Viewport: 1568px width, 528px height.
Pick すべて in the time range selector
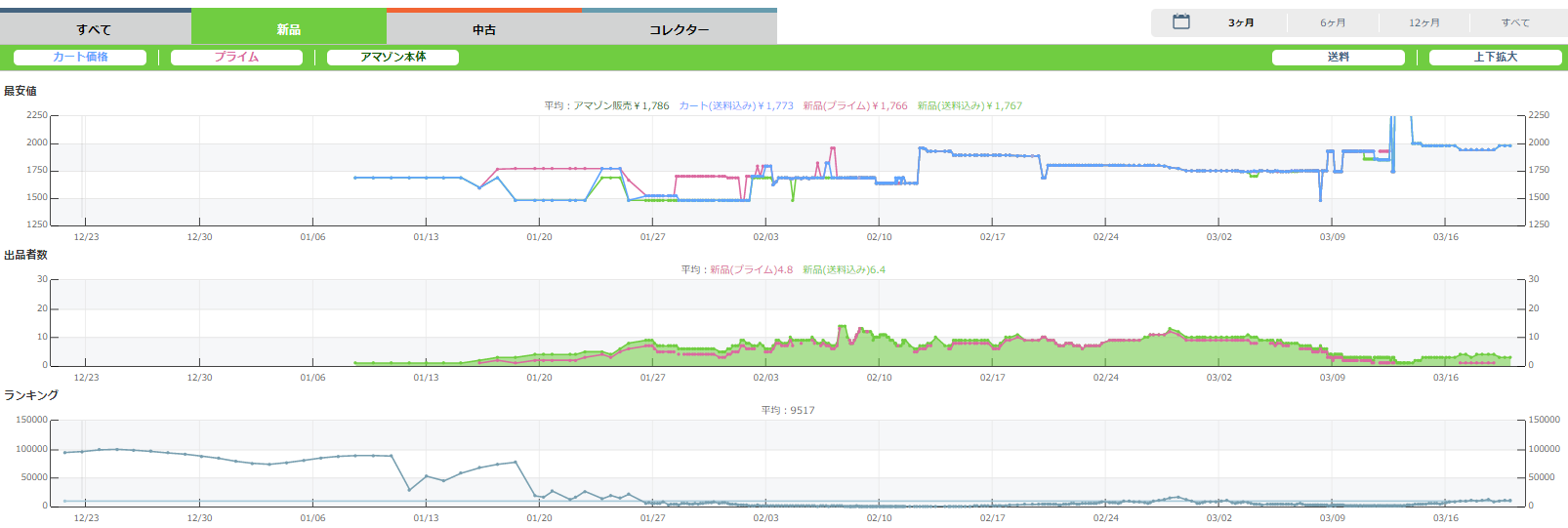(x=1515, y=22)
